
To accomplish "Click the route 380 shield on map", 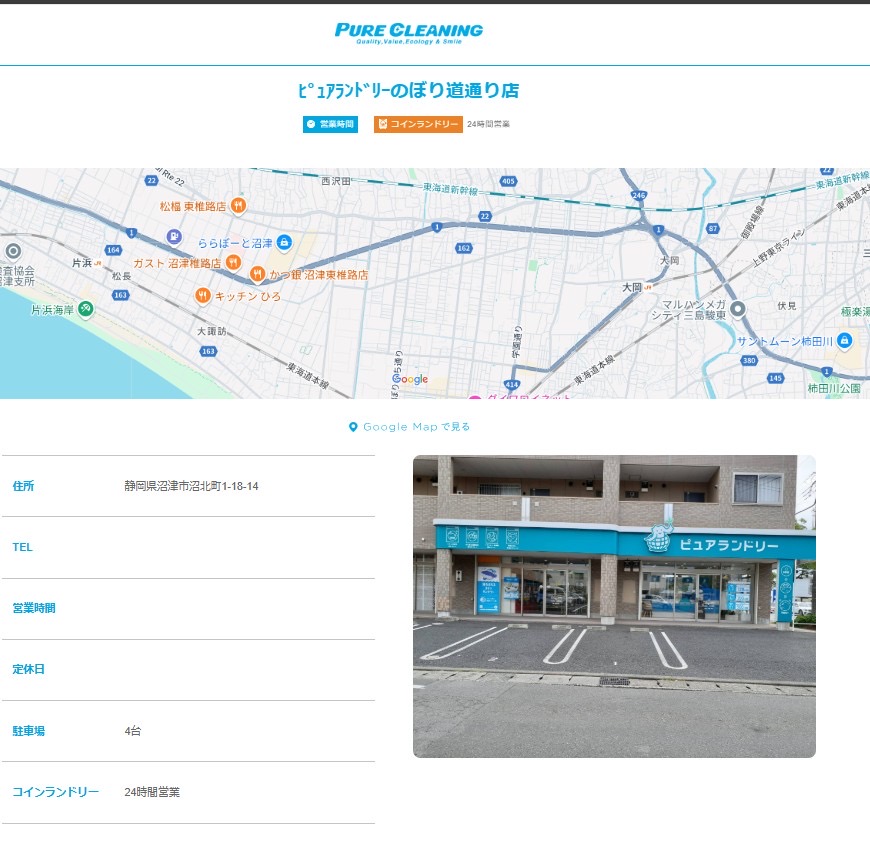I will tap(749, 361).
